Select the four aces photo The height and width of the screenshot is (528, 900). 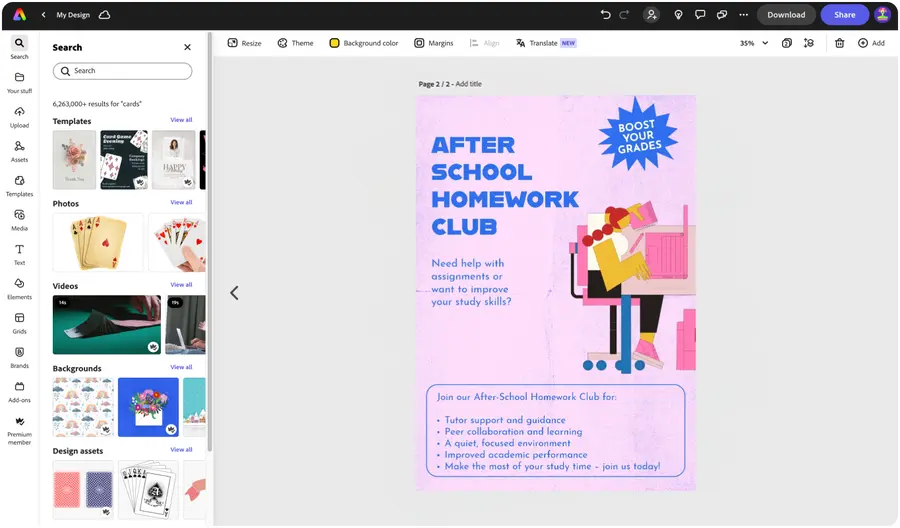click(98, 242)
